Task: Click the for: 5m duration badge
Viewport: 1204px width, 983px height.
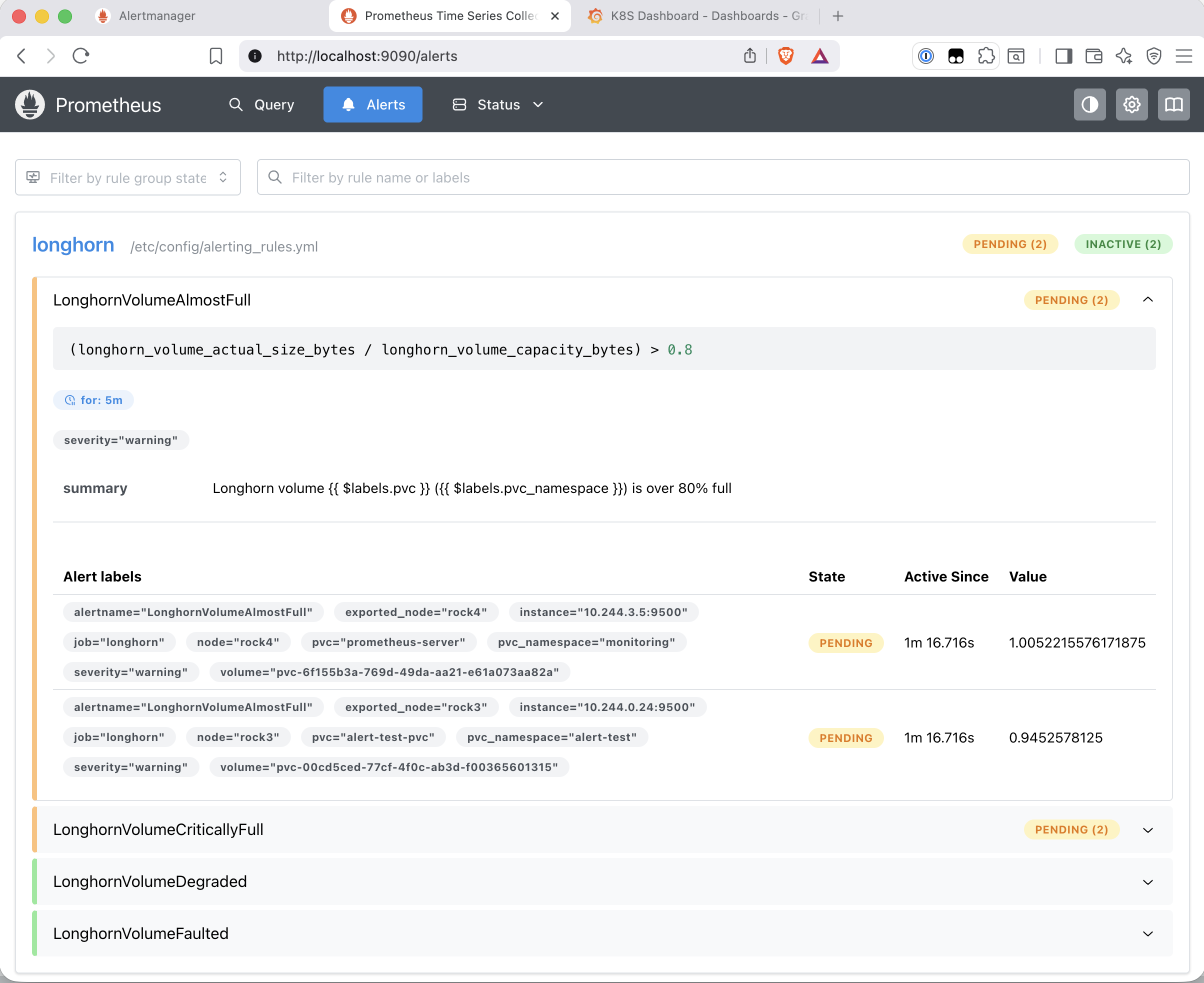Action: pyautogui.click(x=93, y=400)
